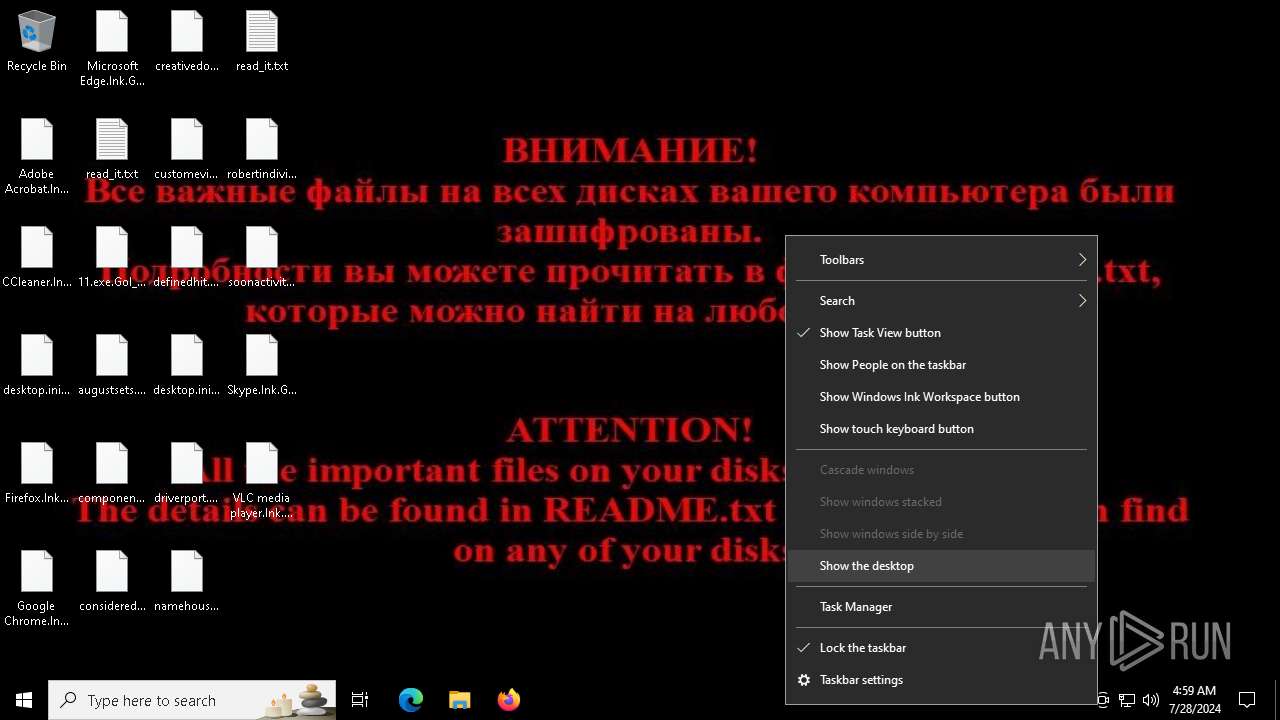Select desktop.ini file next to Skype.lnk icon
The image size is (1280, 720).
coord(187,366)
